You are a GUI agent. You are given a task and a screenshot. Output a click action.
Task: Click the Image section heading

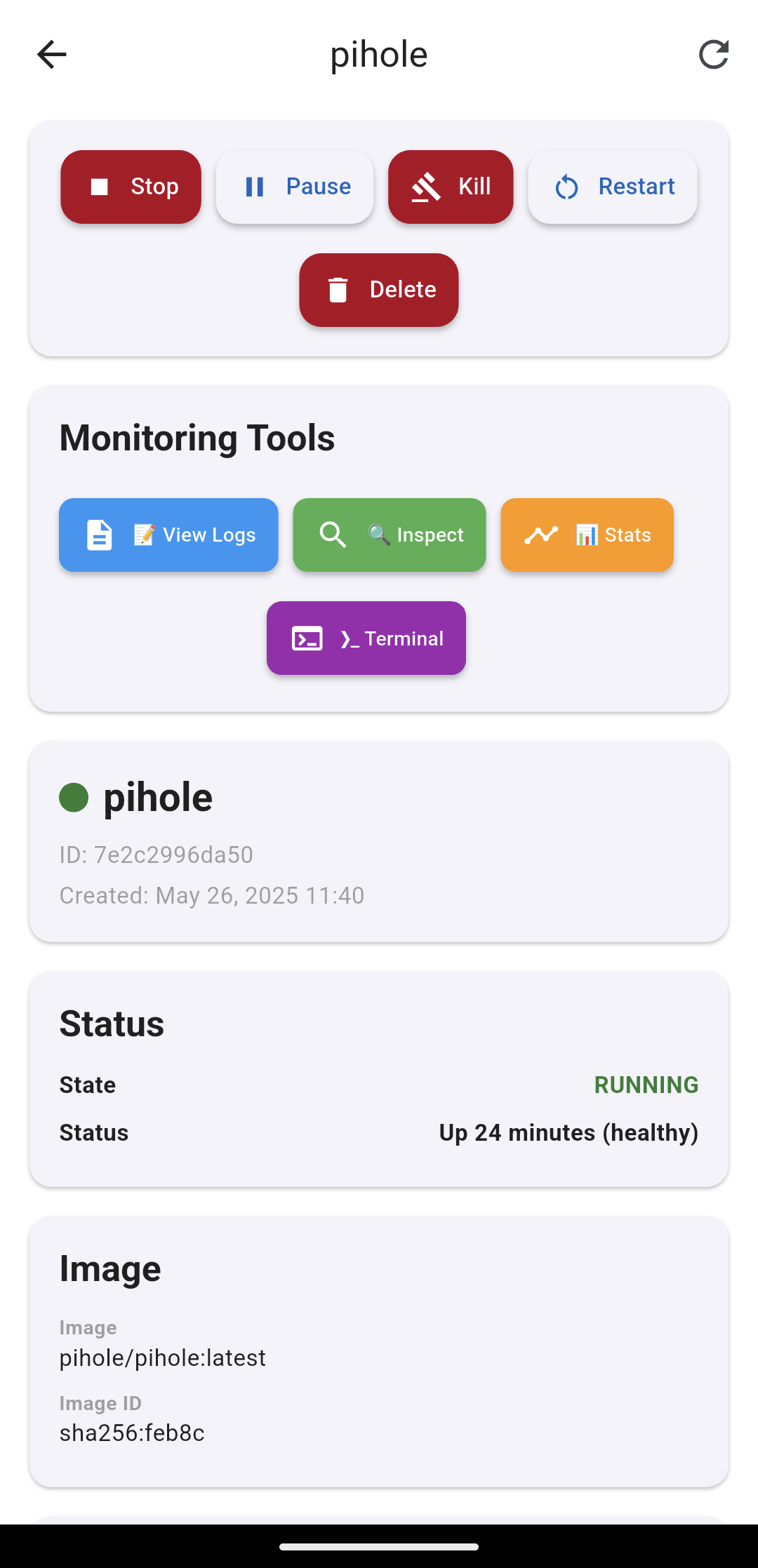point(110,1268)
